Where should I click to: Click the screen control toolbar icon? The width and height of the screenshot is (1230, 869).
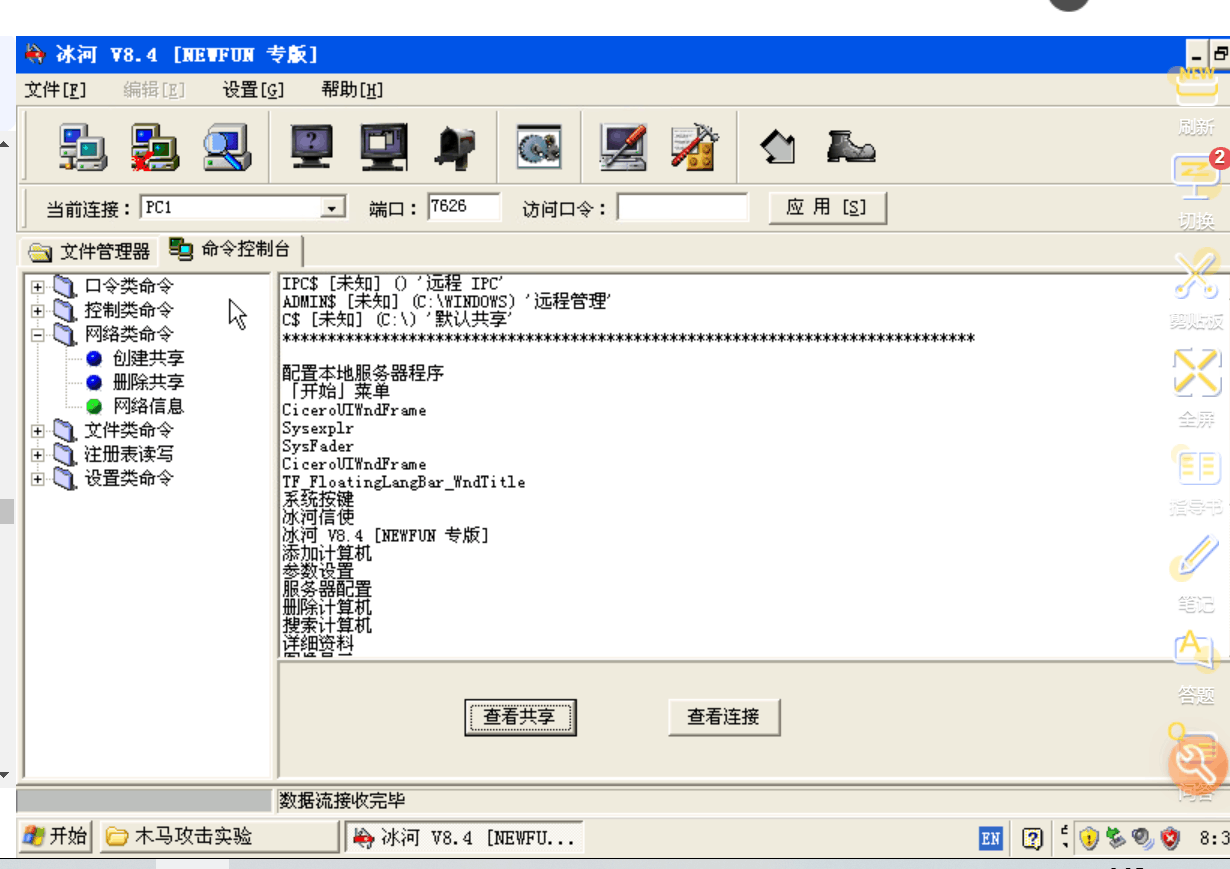click(384, 148)
